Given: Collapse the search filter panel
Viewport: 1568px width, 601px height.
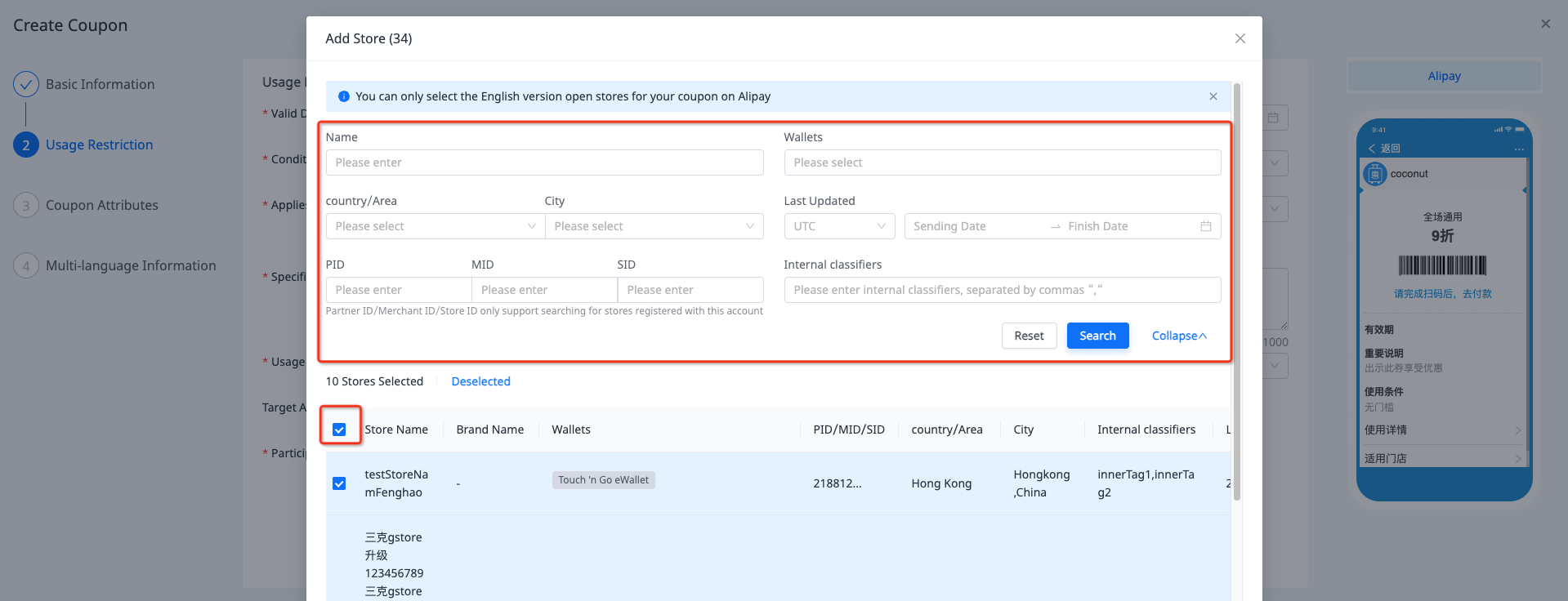Looking at the screenshot, I should click(1178, 336).
